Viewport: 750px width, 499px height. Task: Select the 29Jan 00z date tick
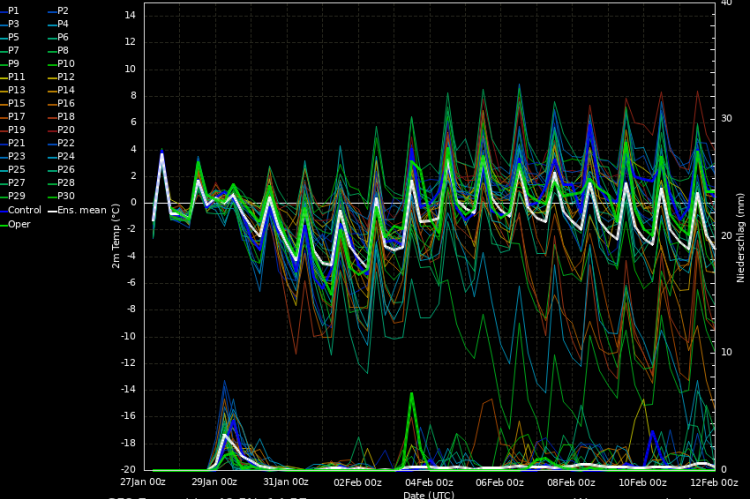[x=216, y=481]
